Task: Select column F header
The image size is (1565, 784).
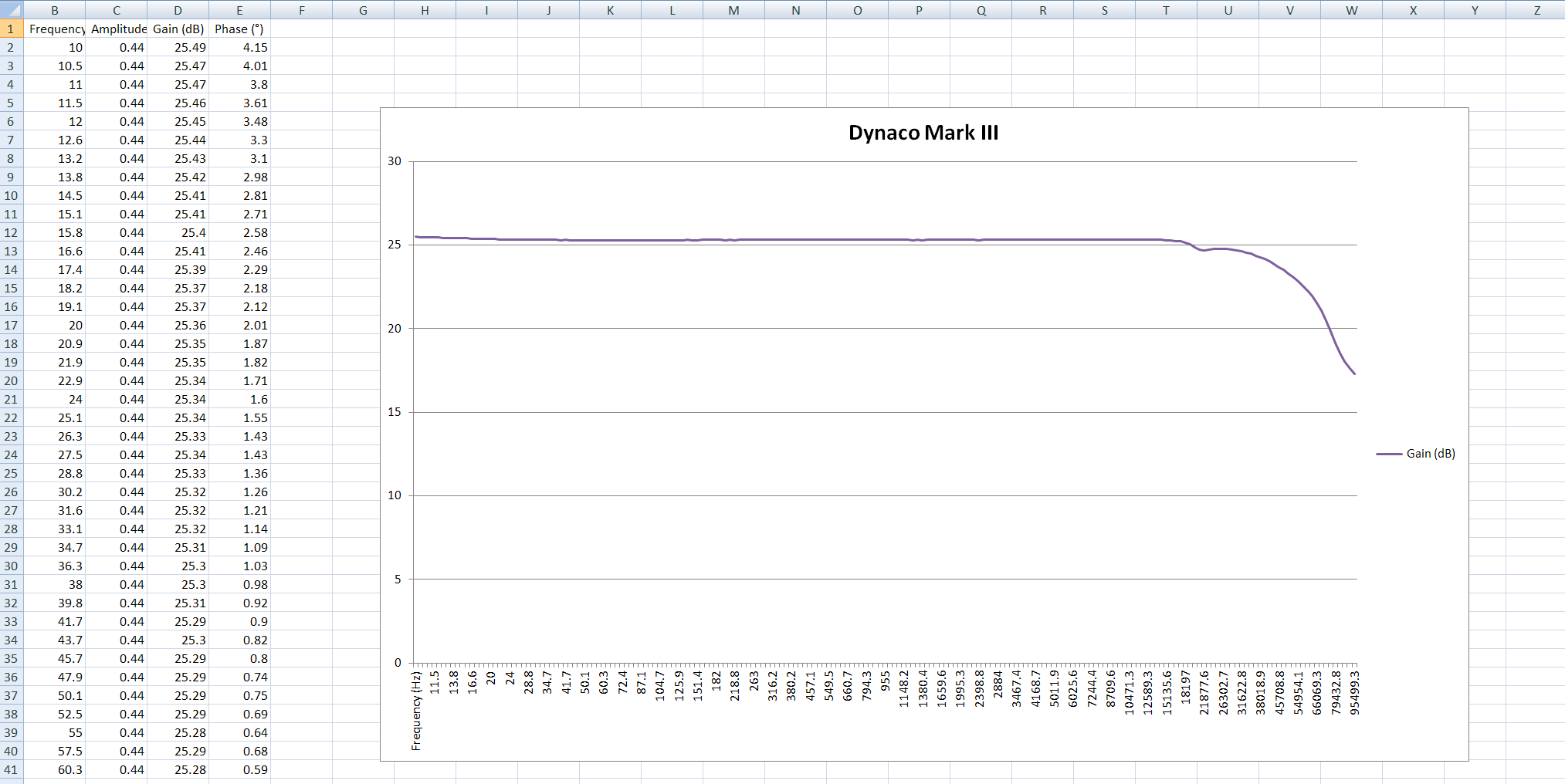Action: [x=302, y=10]
